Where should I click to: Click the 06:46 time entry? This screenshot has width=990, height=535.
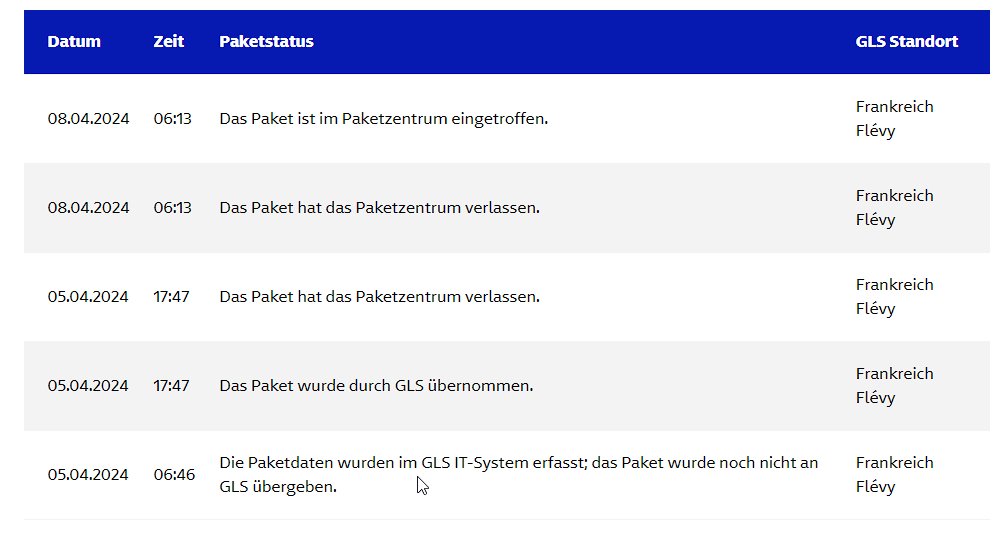click(174, 475)
